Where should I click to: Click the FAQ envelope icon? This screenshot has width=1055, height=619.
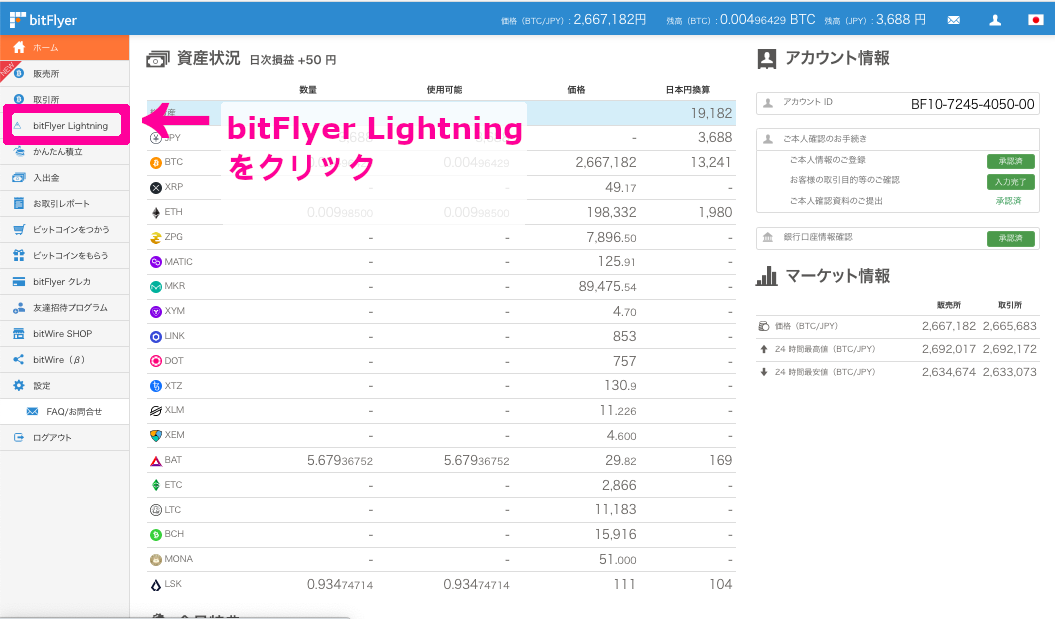[x=32, y=412]
